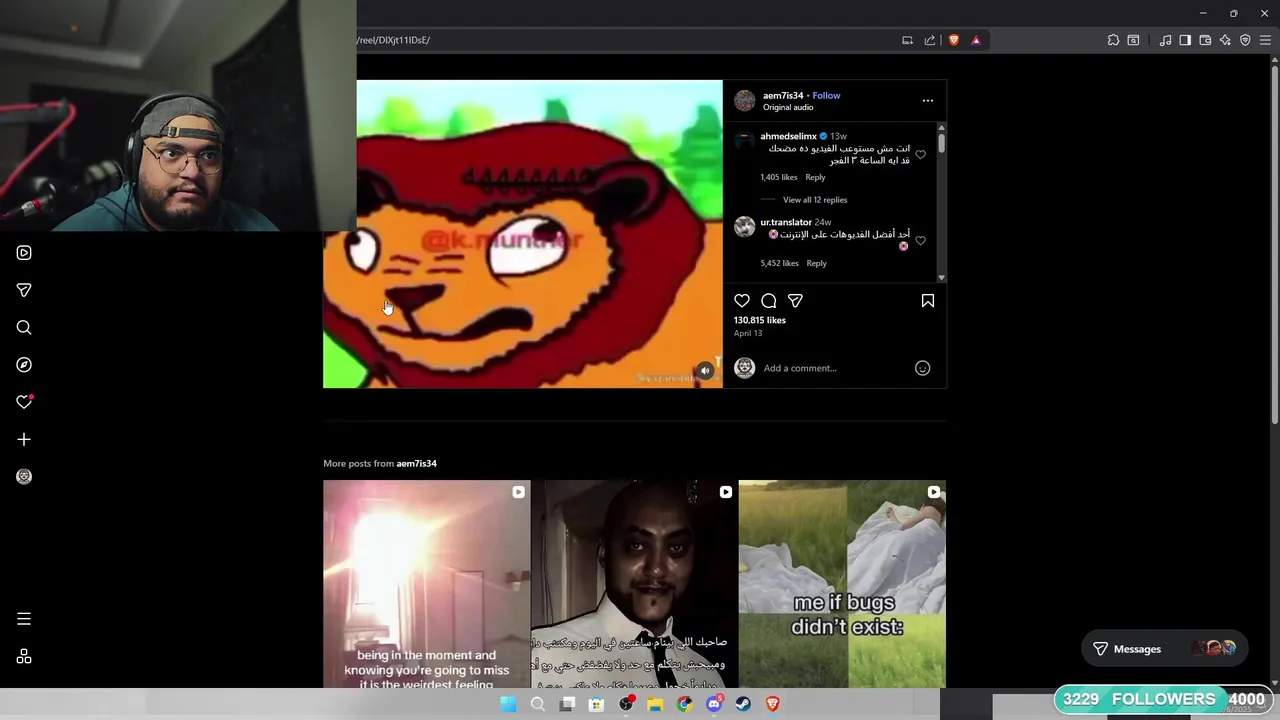Open Also from Meta icon in sidebar
Screen dimensions: 1280x720
click(x=24, y=657)
